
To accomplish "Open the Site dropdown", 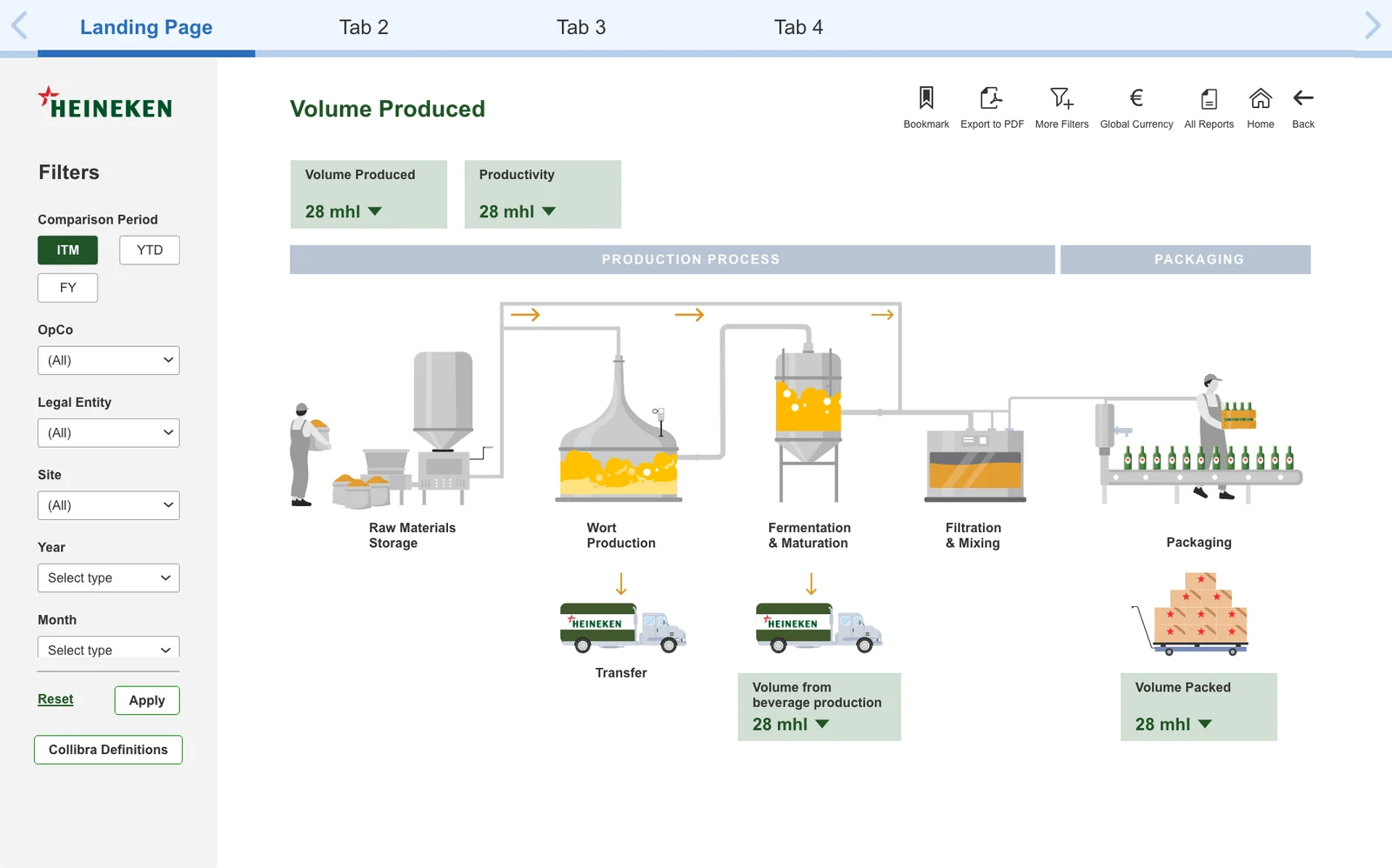I will (109, 505).
